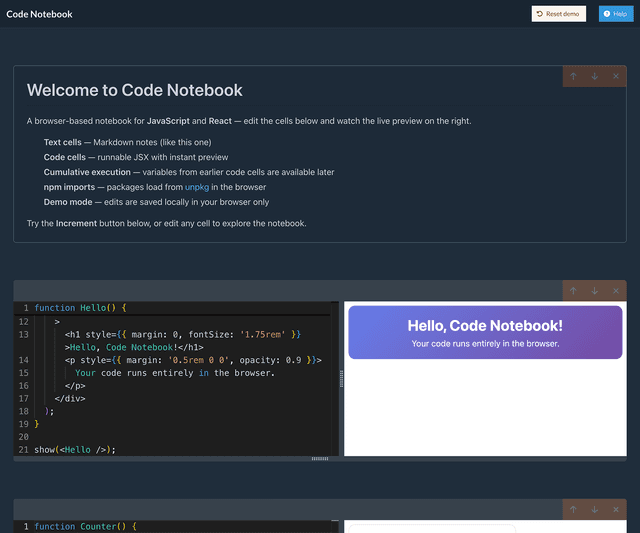Screen dimensions: 640x533
Task: Click line number 21 in Hello editor
Action: pos(24,450)
